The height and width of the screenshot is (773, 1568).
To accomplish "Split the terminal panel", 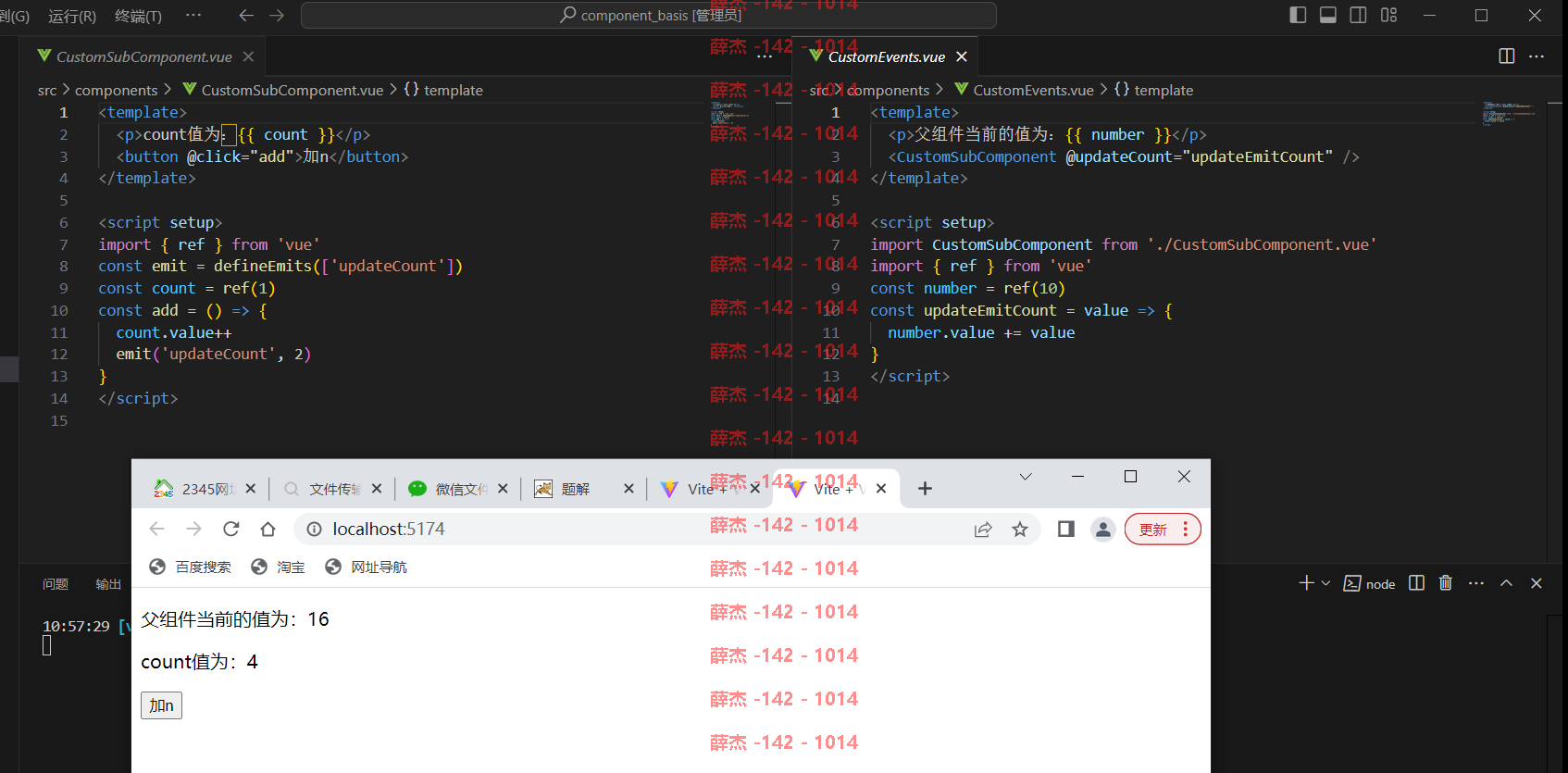I will (1416, 583).
